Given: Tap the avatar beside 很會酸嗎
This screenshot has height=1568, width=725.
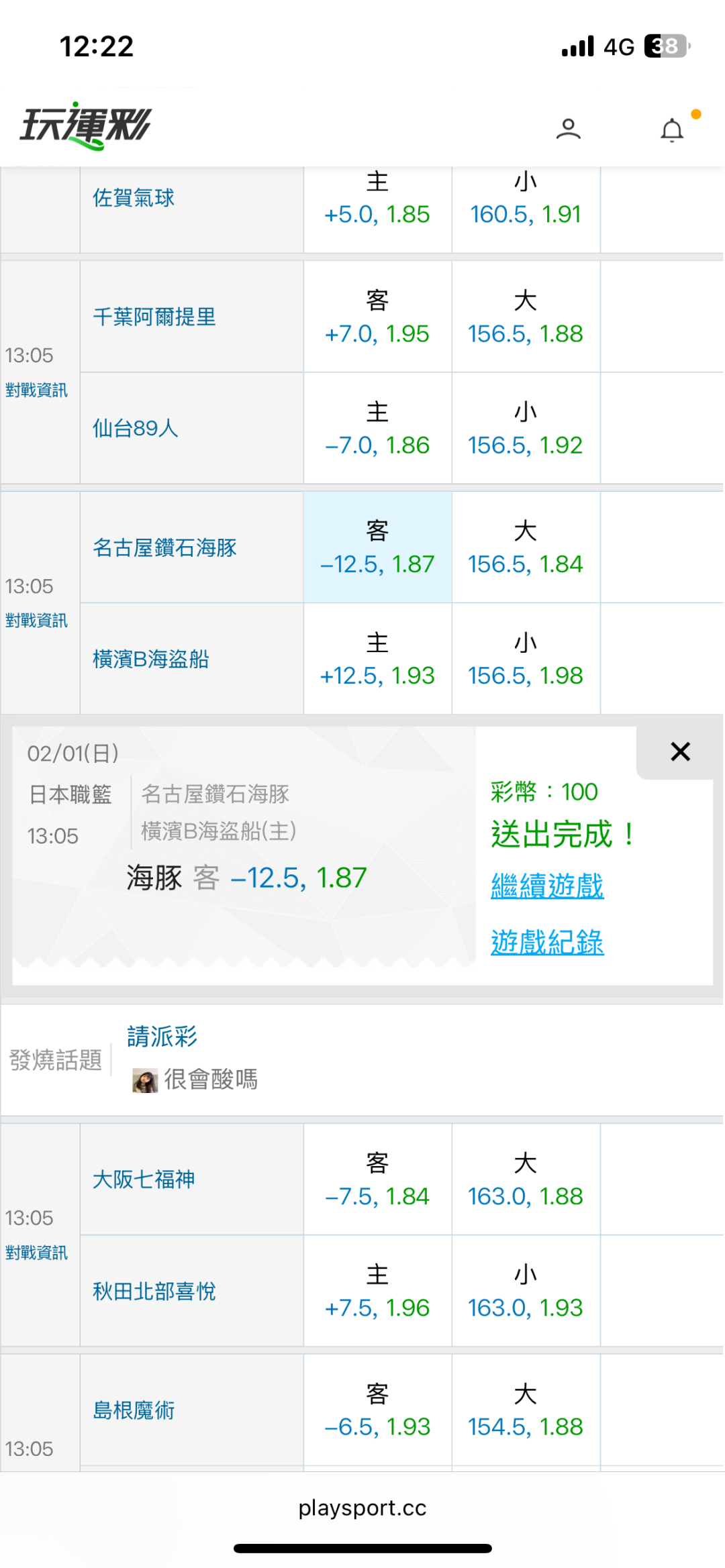Looking at the screenshot, I should (x=144, y=1080).
